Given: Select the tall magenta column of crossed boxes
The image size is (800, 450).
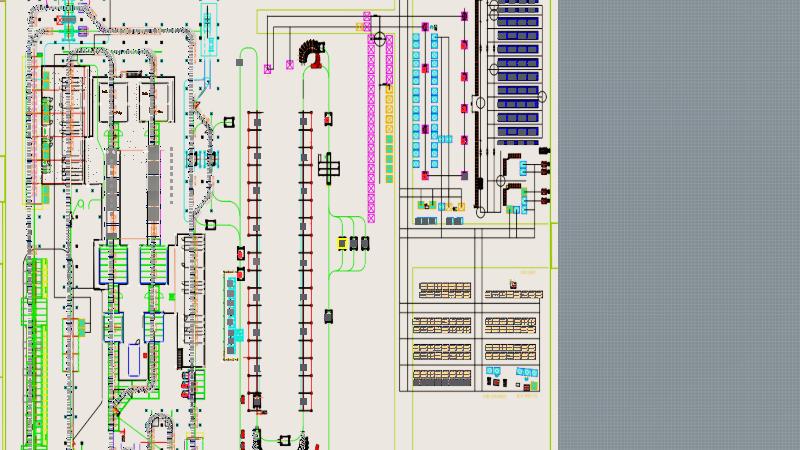Looking at the screenshot, I should point(370,120).
